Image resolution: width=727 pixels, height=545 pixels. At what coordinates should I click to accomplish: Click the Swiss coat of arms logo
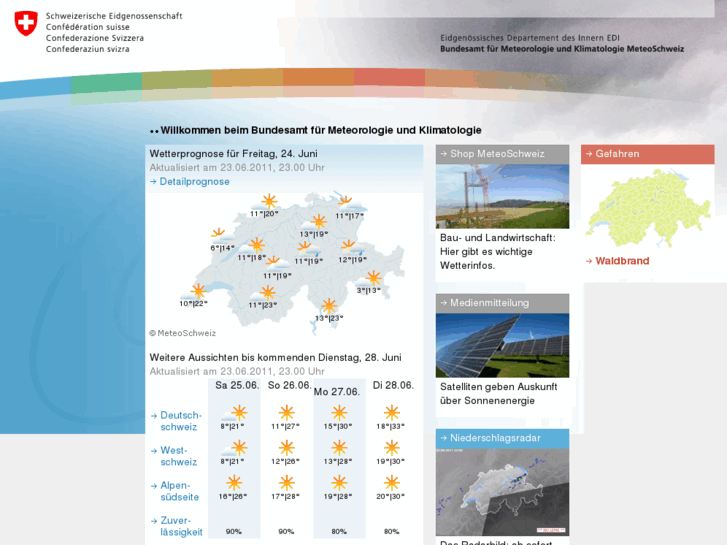click(26, 24)
